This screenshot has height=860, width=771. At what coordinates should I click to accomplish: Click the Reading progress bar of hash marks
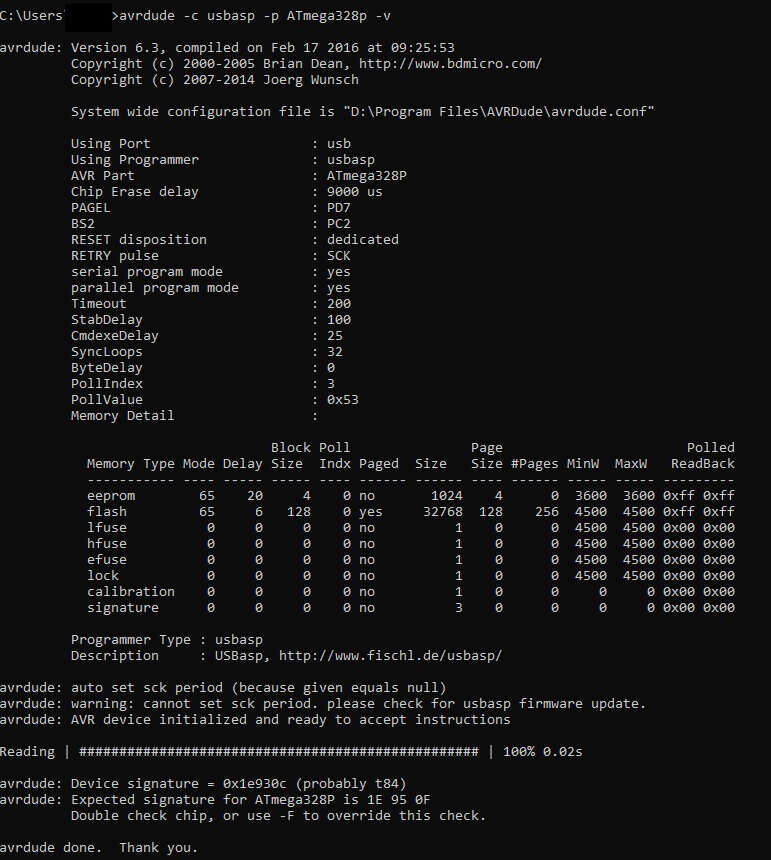pyautogui.click(x=278, y=752)
